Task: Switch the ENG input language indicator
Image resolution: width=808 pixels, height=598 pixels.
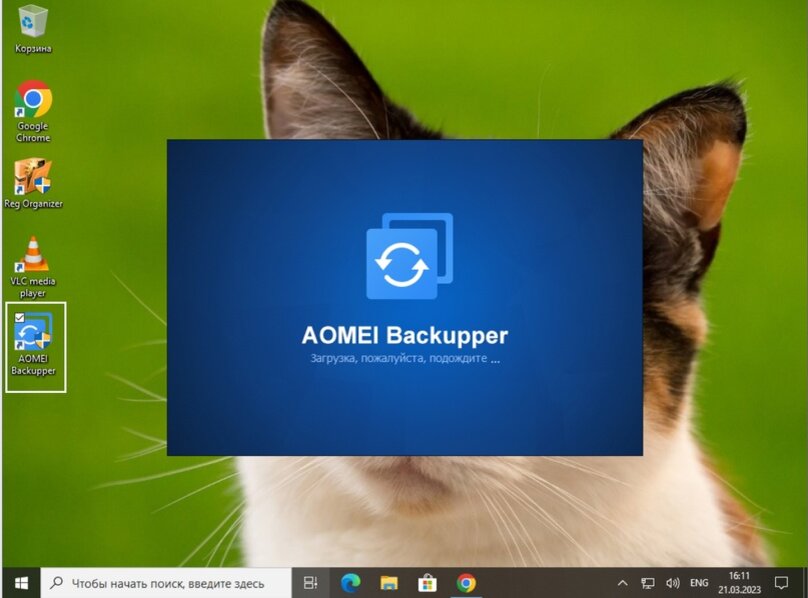Action: click(699, 583)
